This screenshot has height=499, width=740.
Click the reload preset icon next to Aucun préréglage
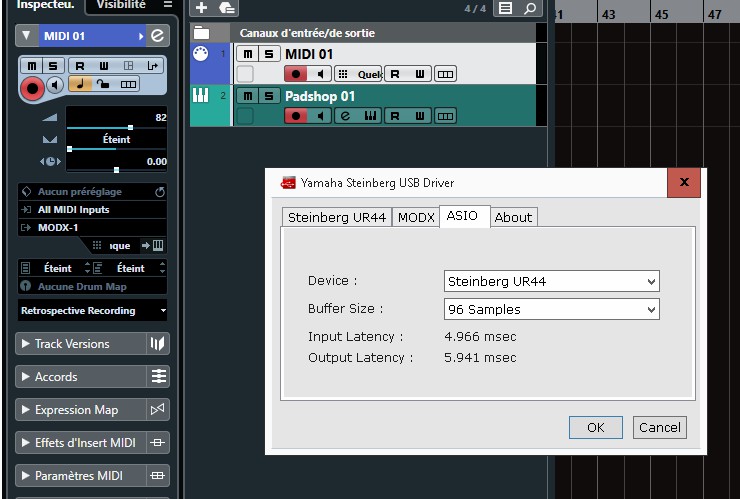pos(160,192)
